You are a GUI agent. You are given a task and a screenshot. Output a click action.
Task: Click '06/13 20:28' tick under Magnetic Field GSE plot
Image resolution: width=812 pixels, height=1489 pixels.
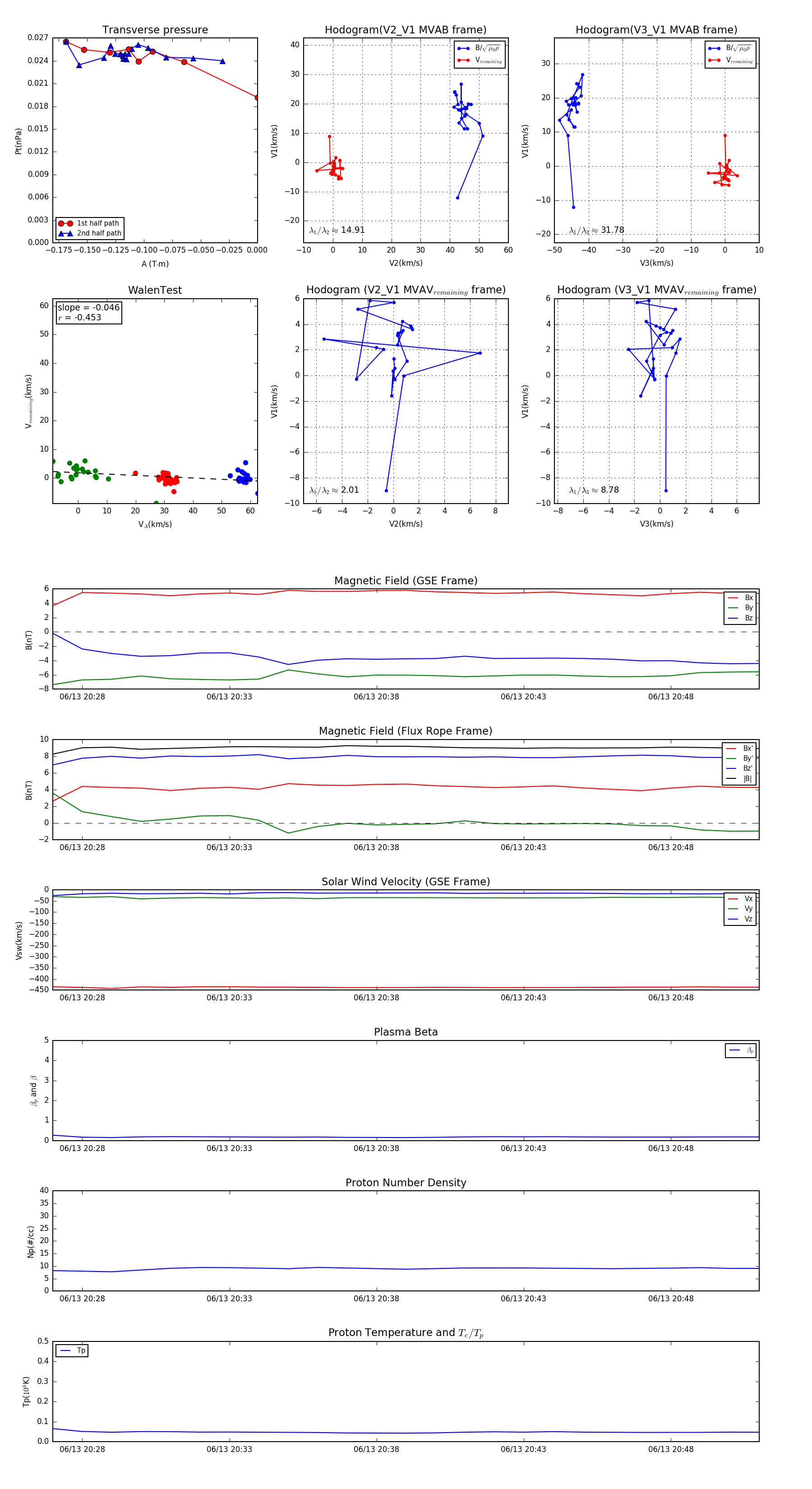[82, 697]
